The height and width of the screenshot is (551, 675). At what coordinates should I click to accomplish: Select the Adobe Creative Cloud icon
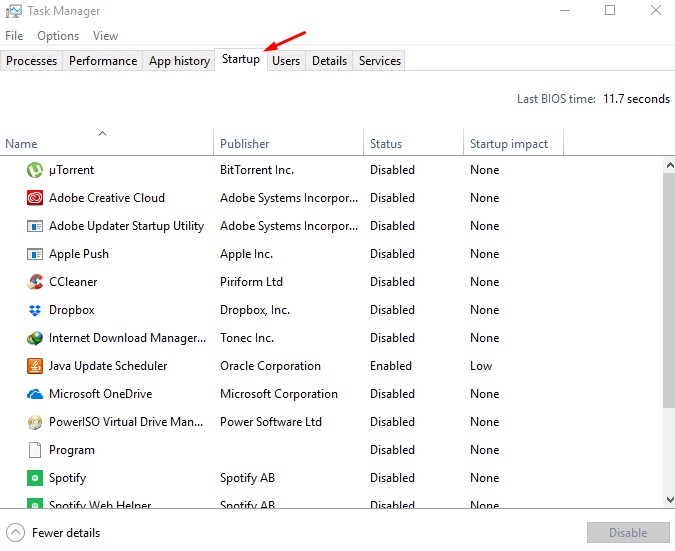click(35, 198)
